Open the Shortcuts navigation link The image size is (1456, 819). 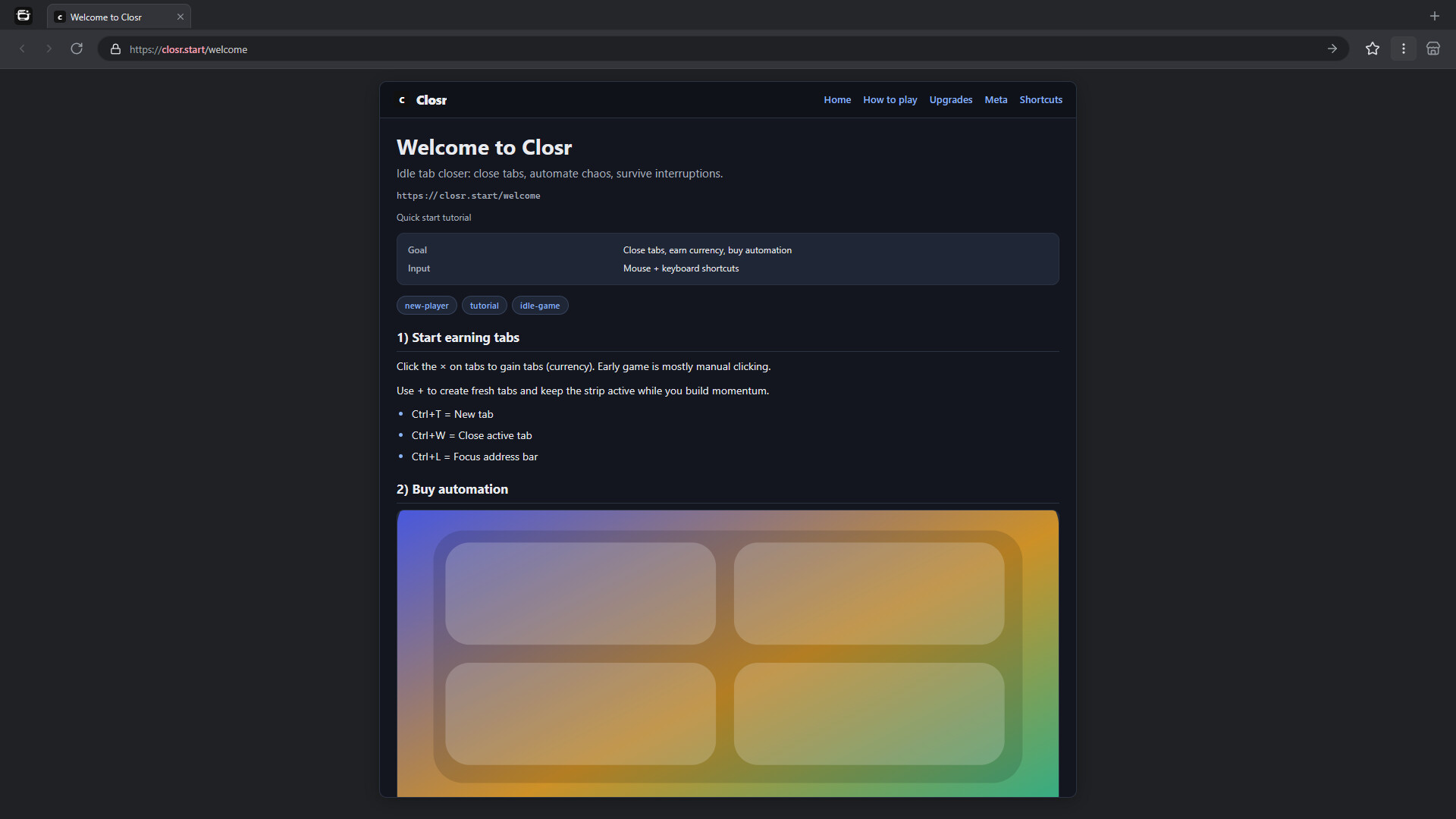coord(1040,100)
